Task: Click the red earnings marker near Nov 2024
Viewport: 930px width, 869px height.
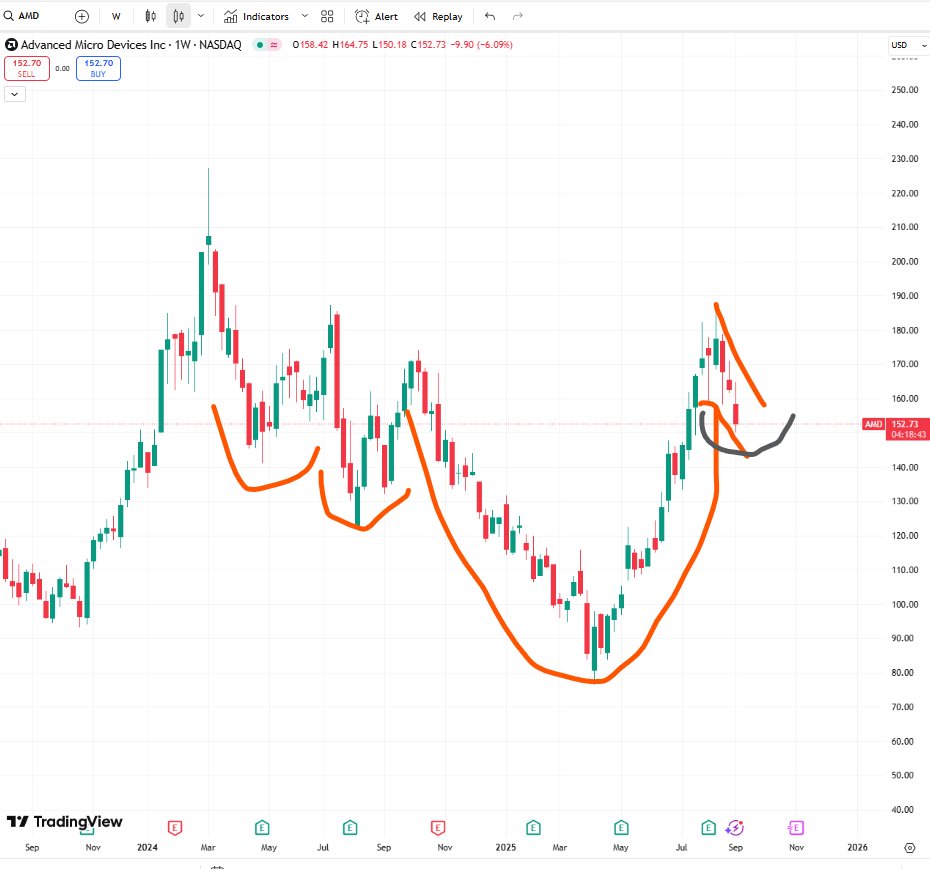Action: [438, 827]
